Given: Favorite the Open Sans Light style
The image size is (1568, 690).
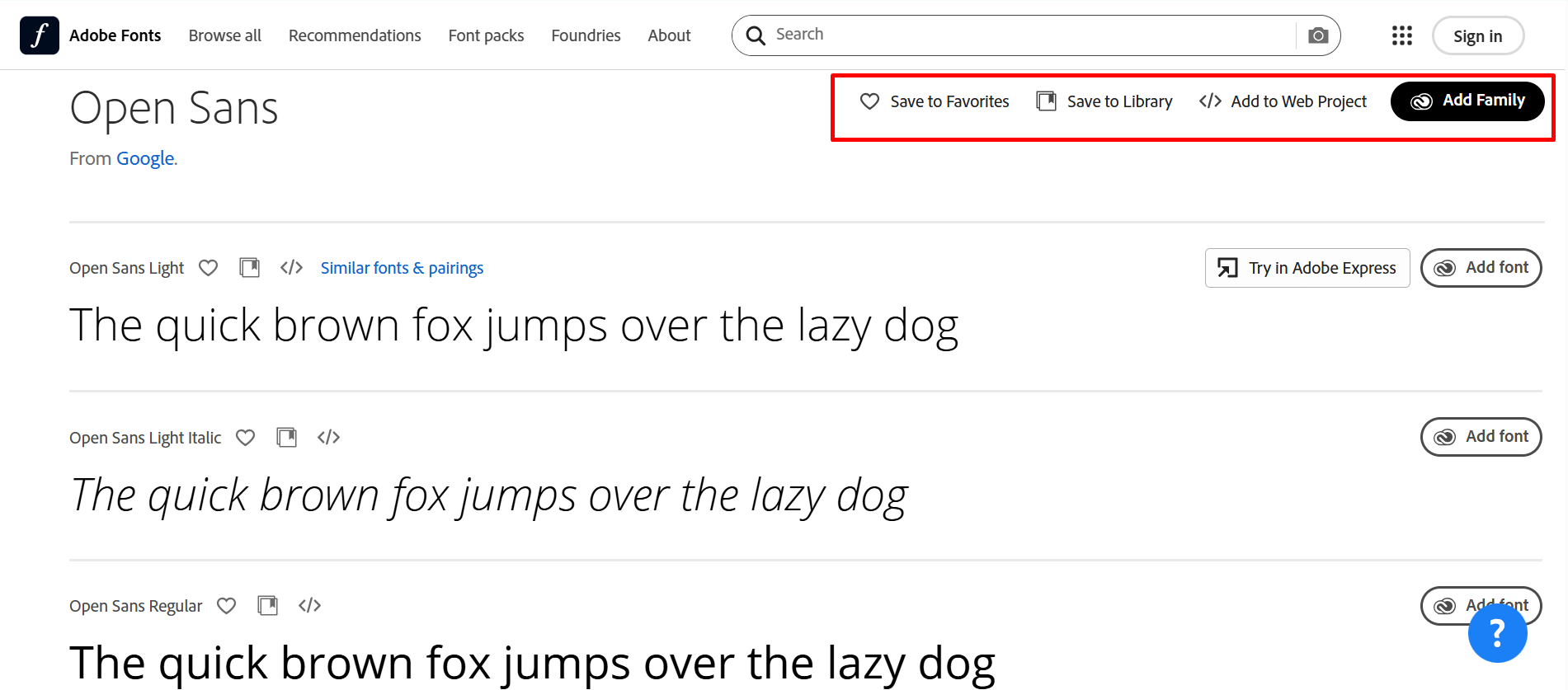Looking at the screenshot, I should click(208, 267).
